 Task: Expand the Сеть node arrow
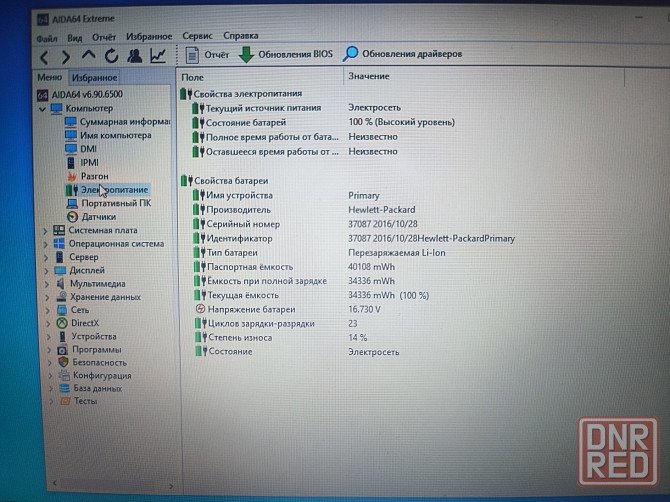(46, 310)
